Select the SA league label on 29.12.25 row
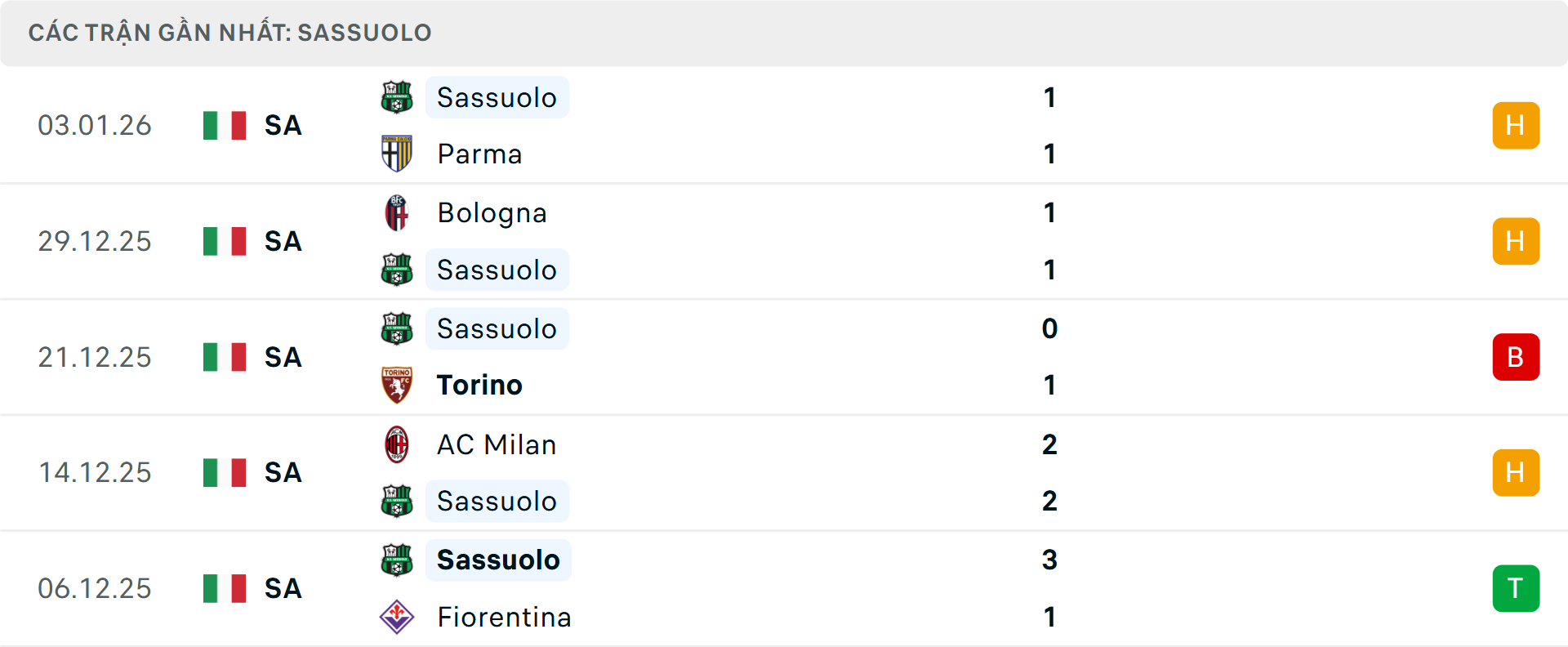Screen dimensions: 1568x647 coord(281,241)
